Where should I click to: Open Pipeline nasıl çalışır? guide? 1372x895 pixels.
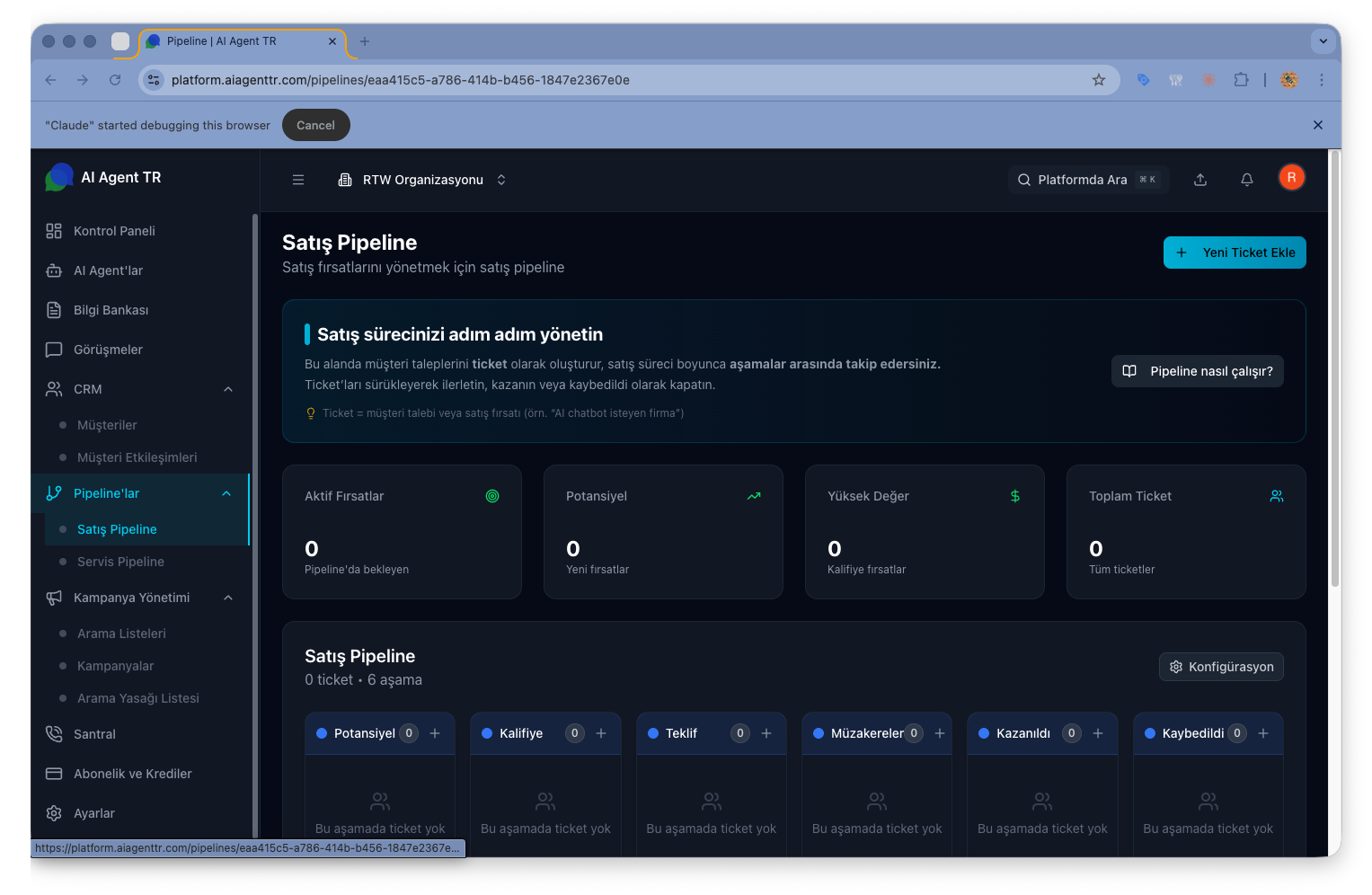[x=1197, y=371]
